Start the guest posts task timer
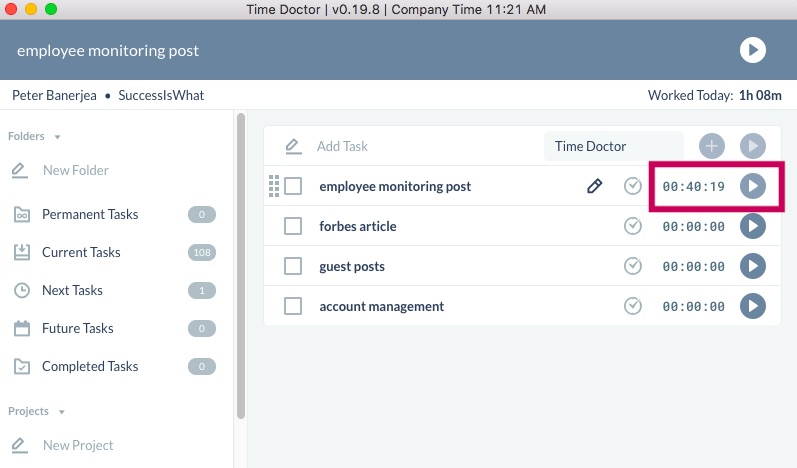 pos(752,266)
